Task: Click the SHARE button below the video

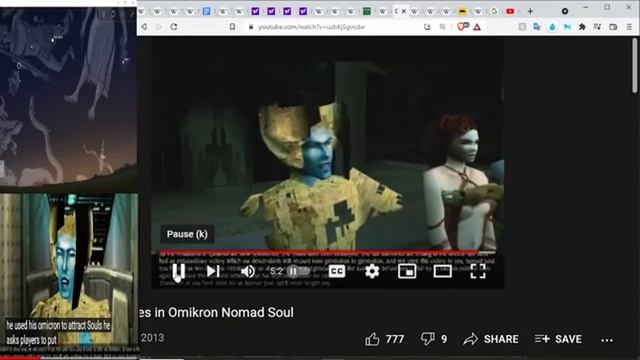Action: pos(491,339)
